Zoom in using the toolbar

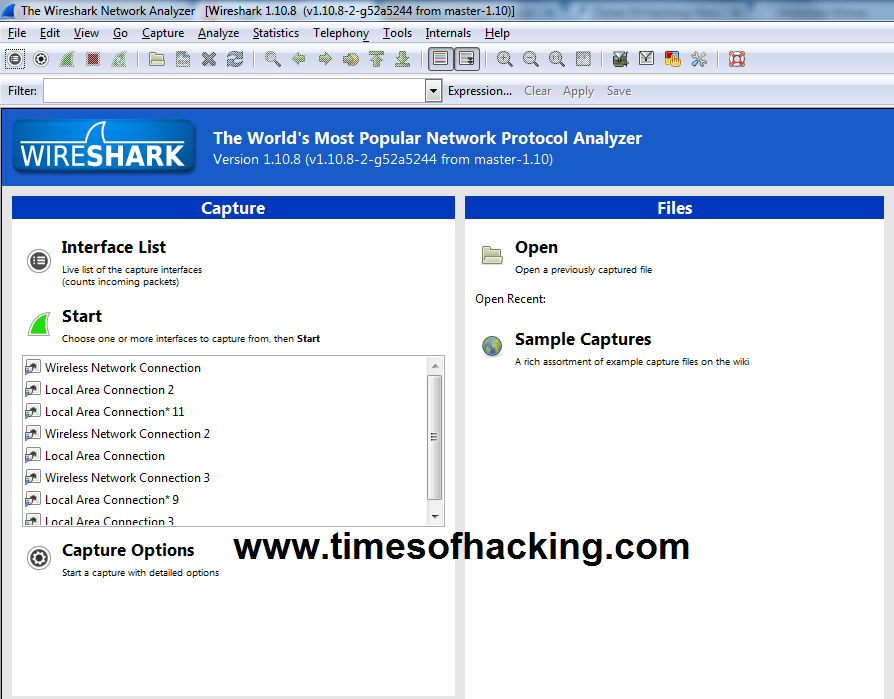505,59
